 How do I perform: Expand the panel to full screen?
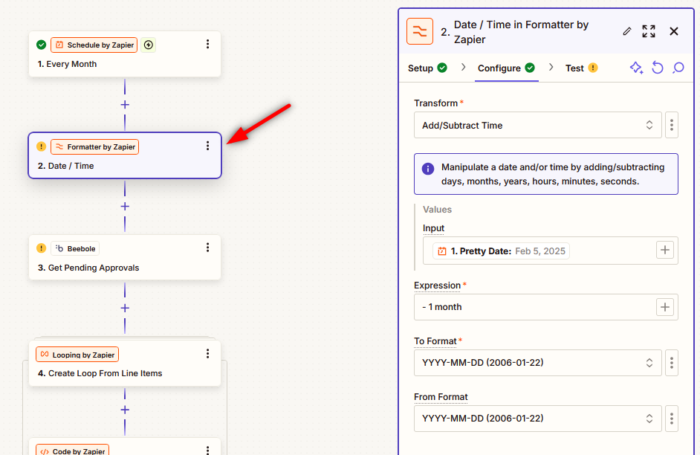tap(649, 31)
